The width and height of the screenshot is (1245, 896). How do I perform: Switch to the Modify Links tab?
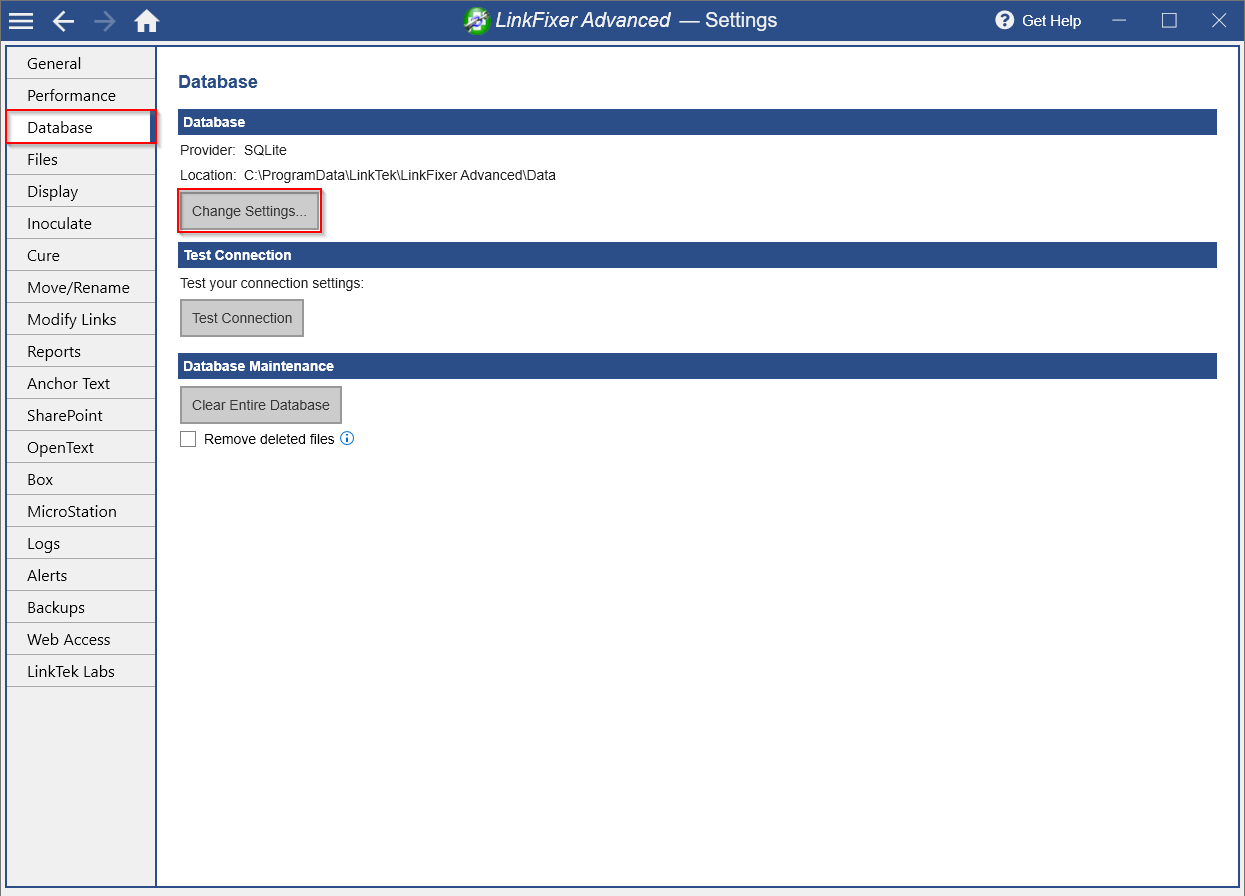[81, 319]
